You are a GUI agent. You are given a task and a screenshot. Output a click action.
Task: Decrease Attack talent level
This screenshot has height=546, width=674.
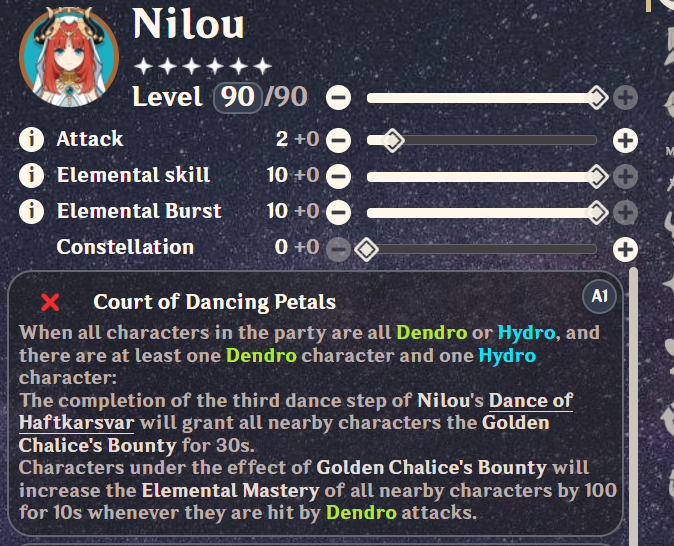[339, 140]
